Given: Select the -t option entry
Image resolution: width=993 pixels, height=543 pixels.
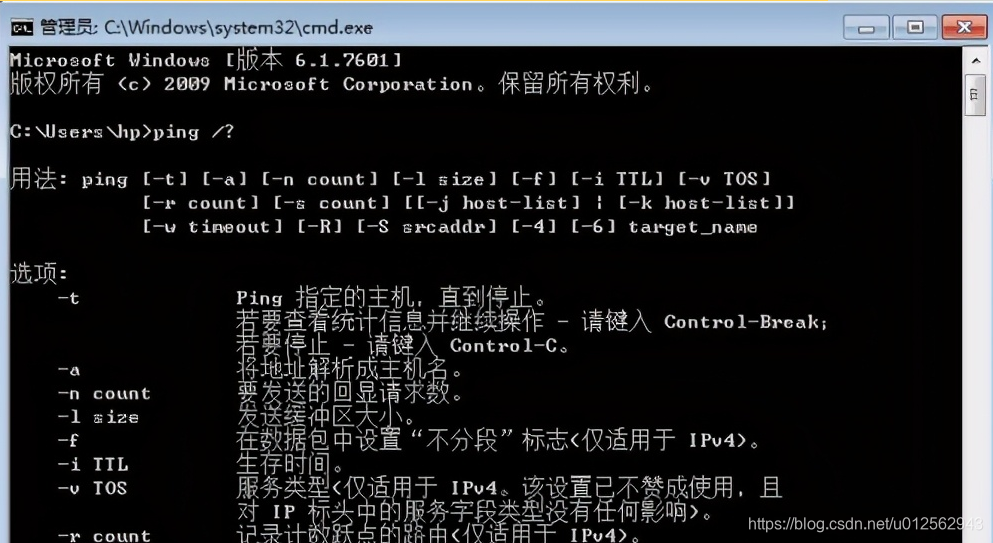Looking at the screenshot, I should (68, 298).
